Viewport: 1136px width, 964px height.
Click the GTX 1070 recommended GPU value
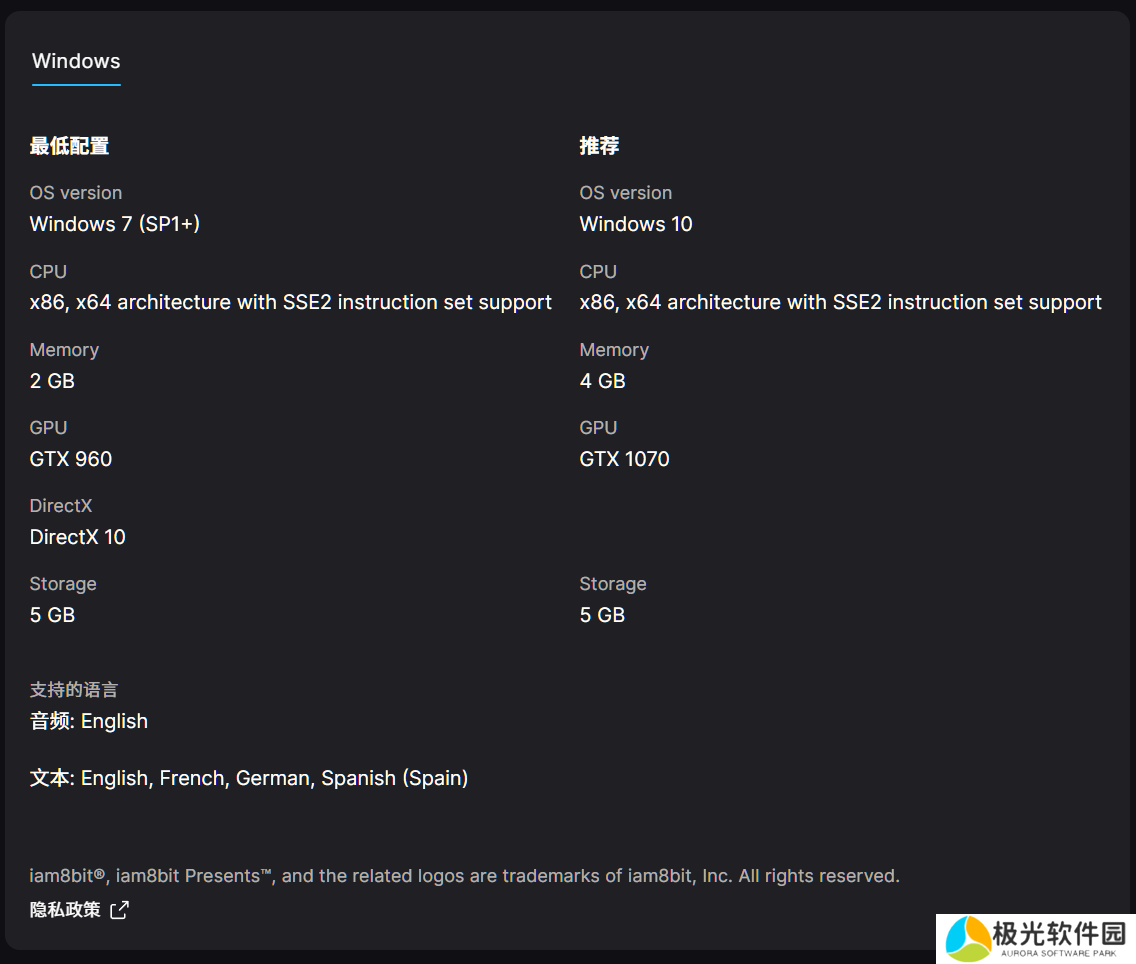[624, 459]
